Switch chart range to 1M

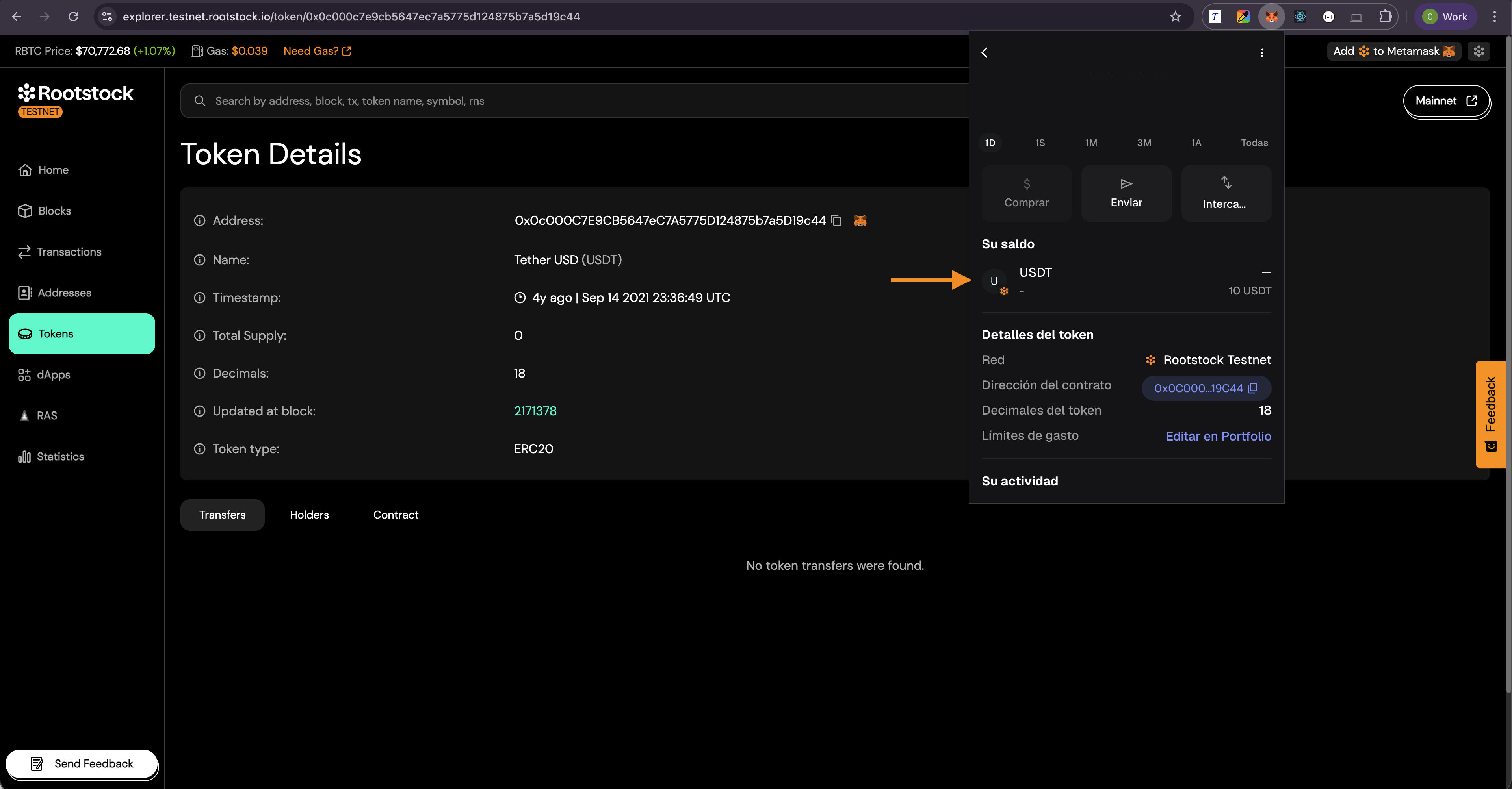[1090, 143]
